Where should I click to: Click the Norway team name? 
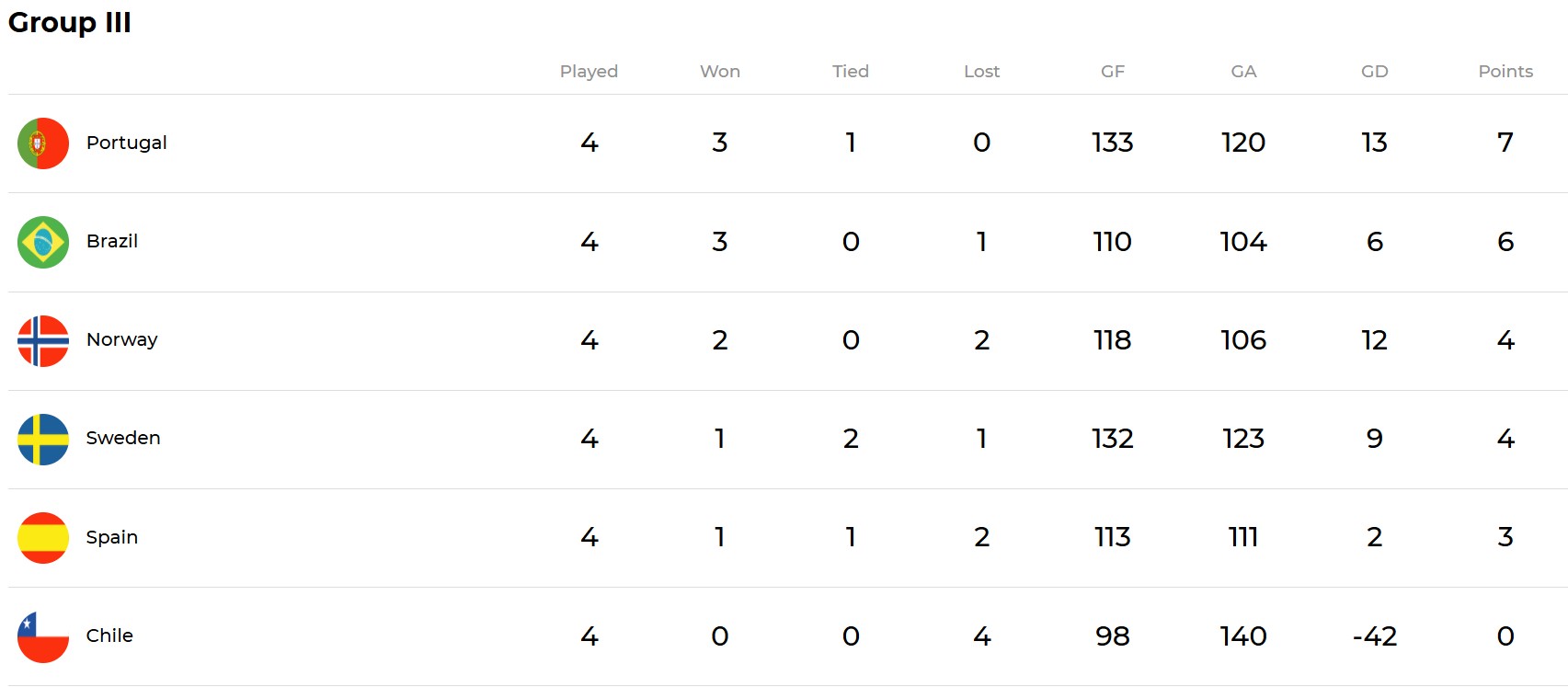pos(122,339)
